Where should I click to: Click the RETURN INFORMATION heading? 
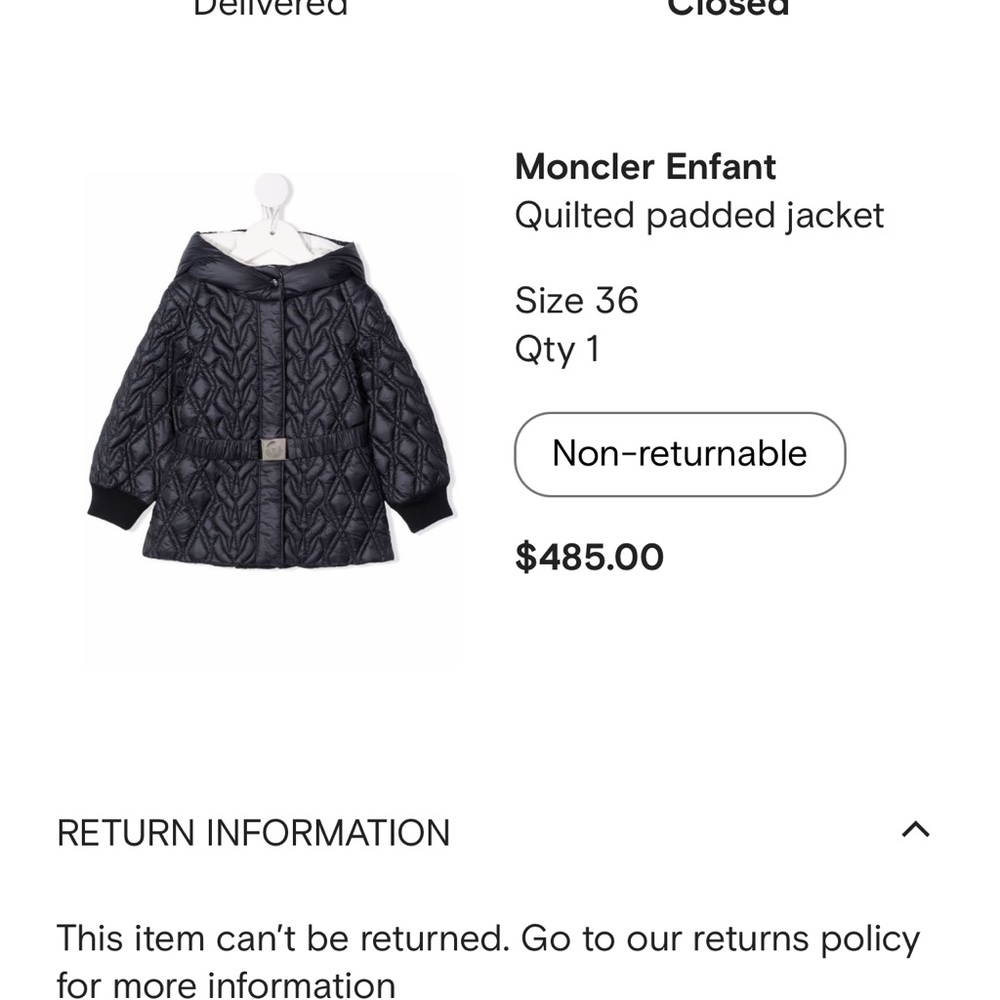(x=254, y=831)
